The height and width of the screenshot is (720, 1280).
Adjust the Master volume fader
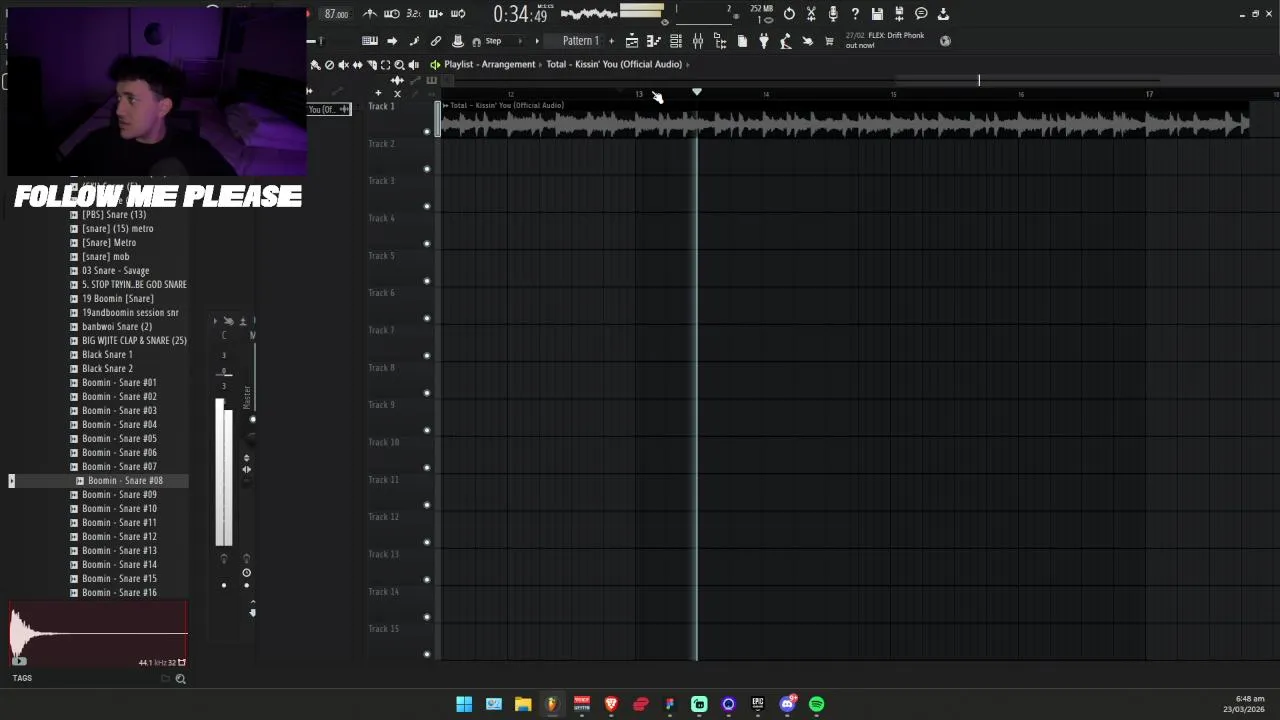pyautogui.click(x=224, y=472)
